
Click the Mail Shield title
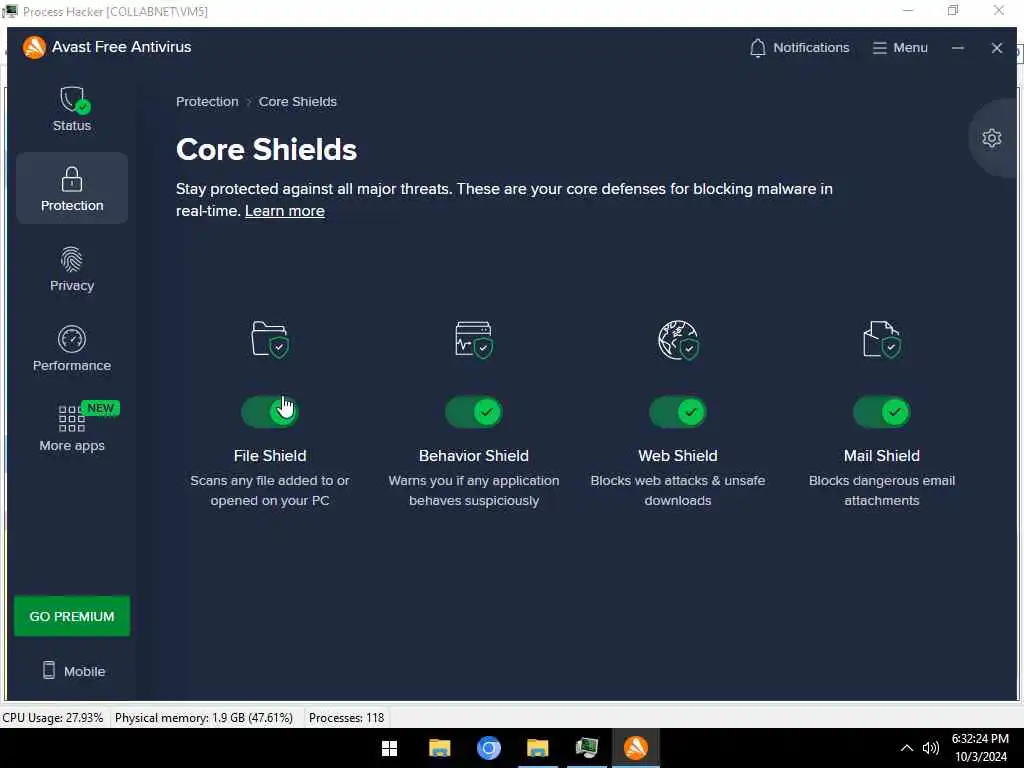pos(882,456)
